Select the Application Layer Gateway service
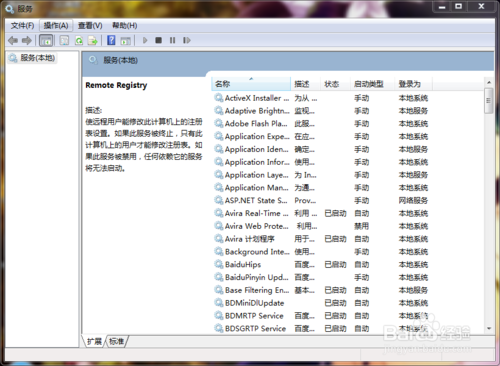The image size is (500, 366). point(321,175)
